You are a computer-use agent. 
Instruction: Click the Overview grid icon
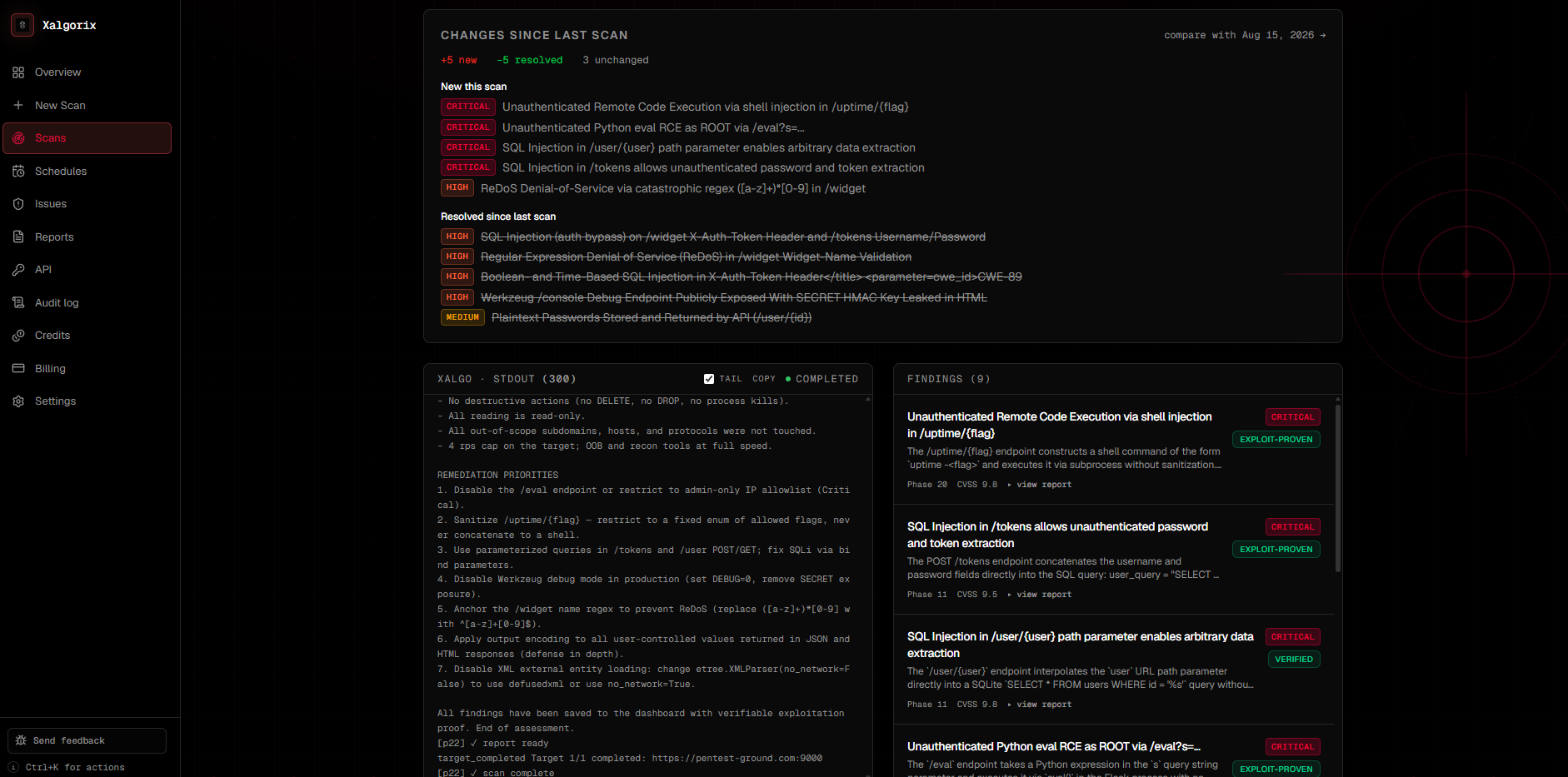(18, 72)
